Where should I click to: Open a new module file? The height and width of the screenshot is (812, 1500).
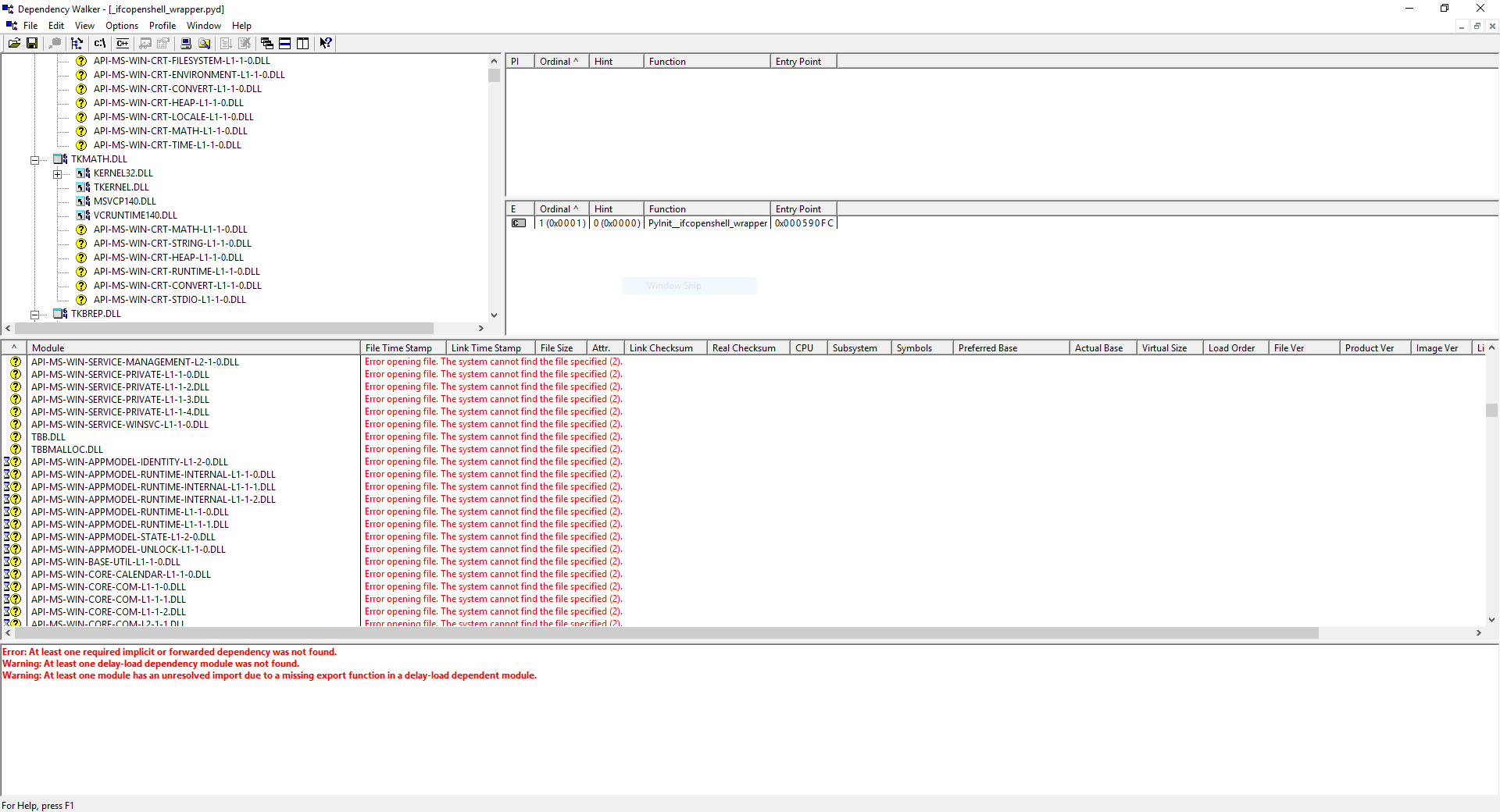click(x=14, y=43)
